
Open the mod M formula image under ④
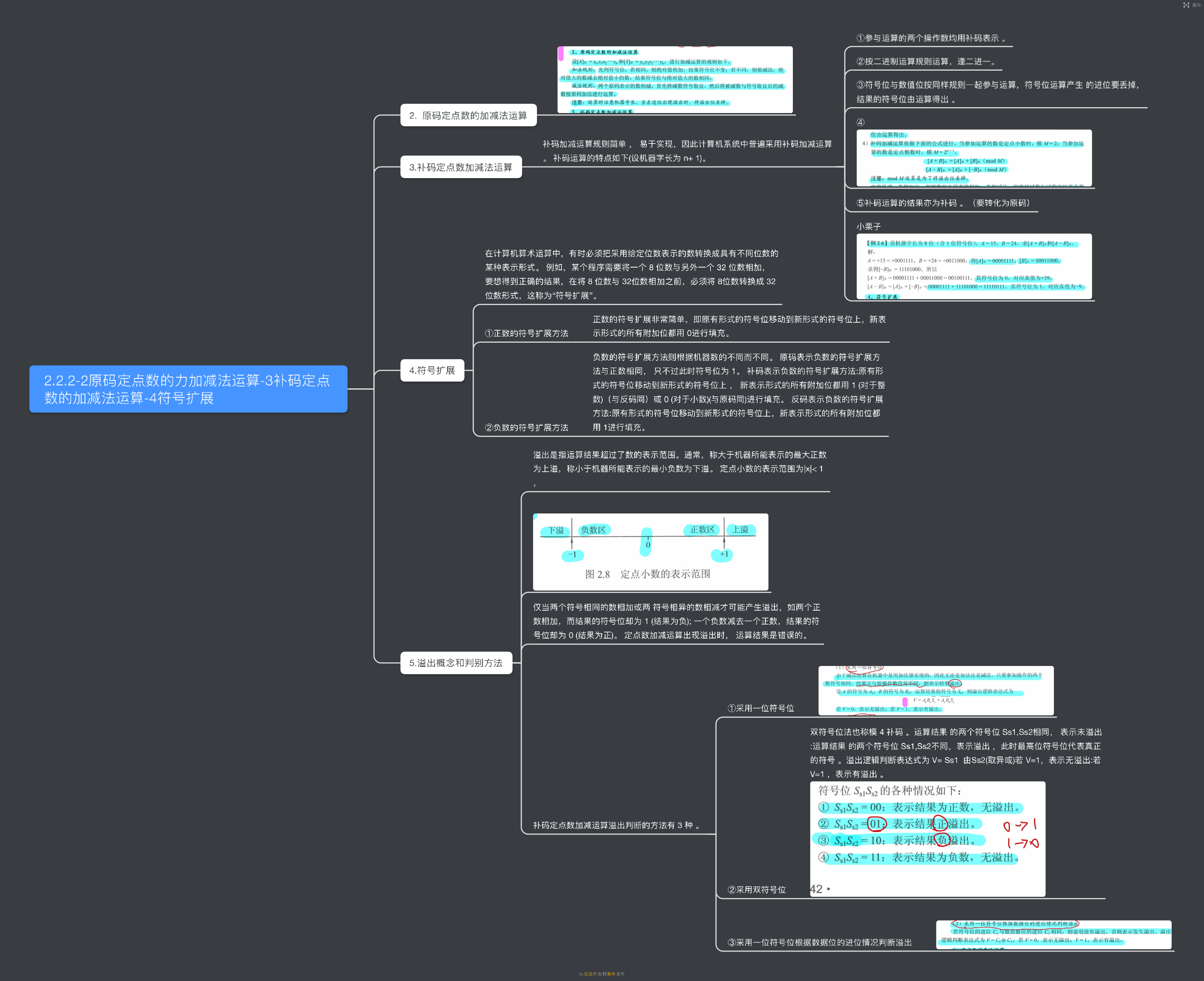click(974, 158)
